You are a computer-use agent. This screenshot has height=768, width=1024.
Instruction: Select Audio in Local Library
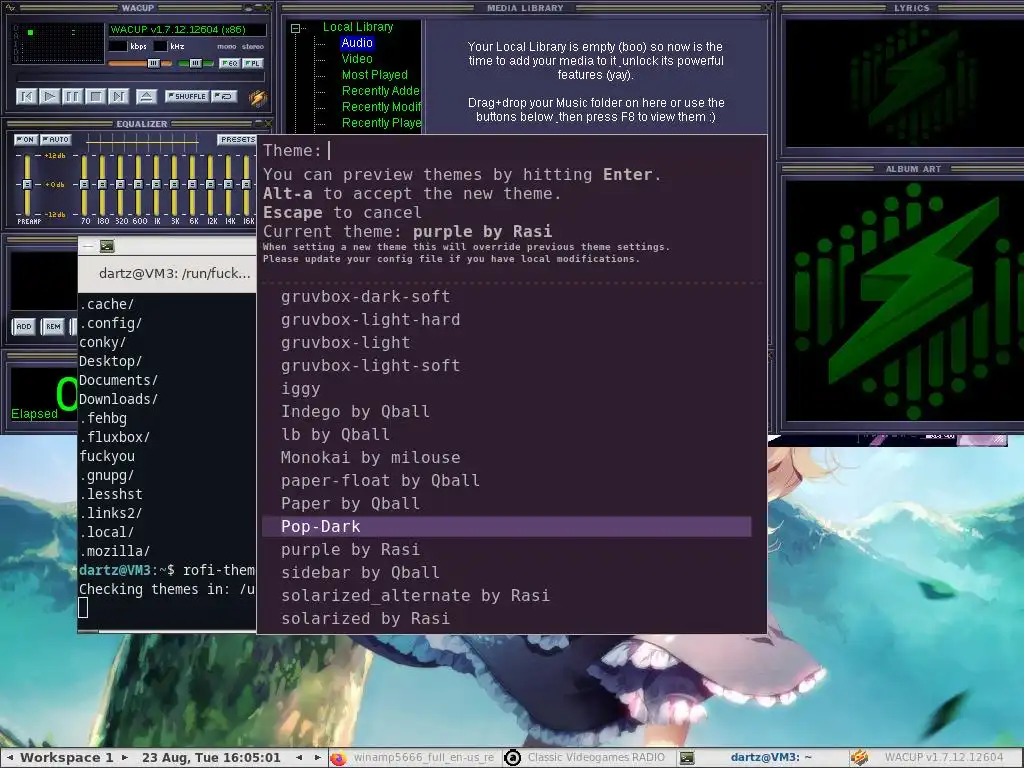pyautogui.click(x=357, y=43)
